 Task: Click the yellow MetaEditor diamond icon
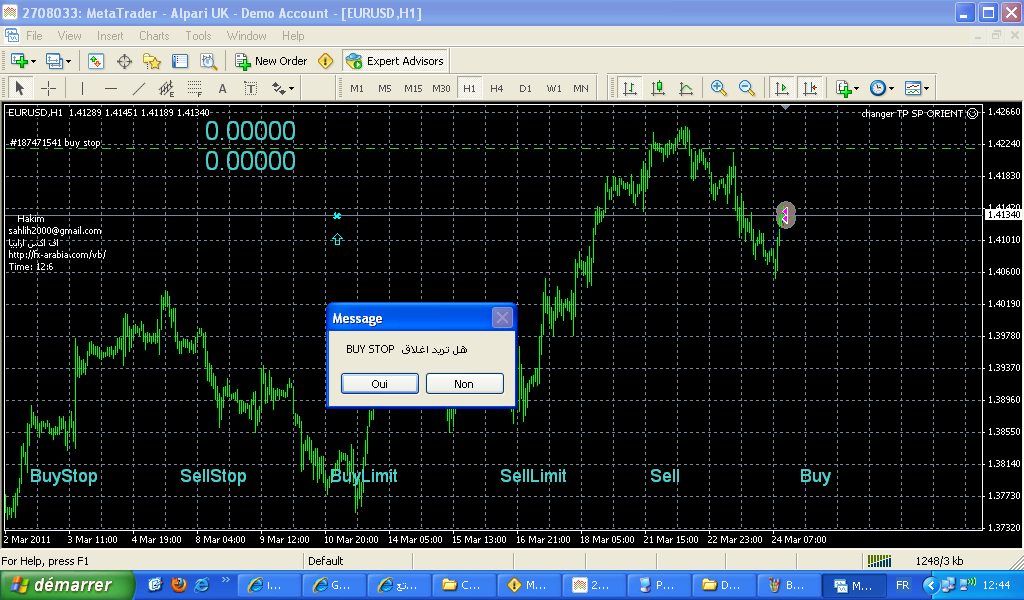(x=325, y=61)
